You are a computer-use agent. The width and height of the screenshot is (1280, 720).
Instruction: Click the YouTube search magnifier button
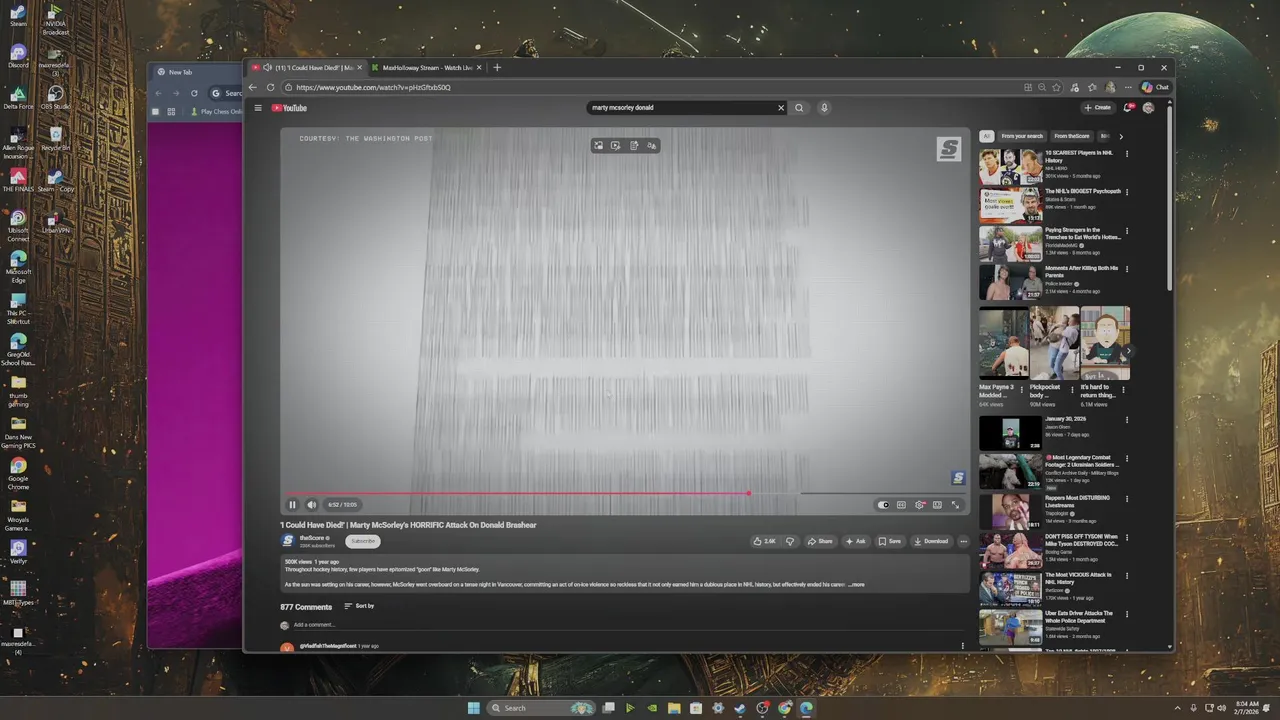[x=799, y=108]
